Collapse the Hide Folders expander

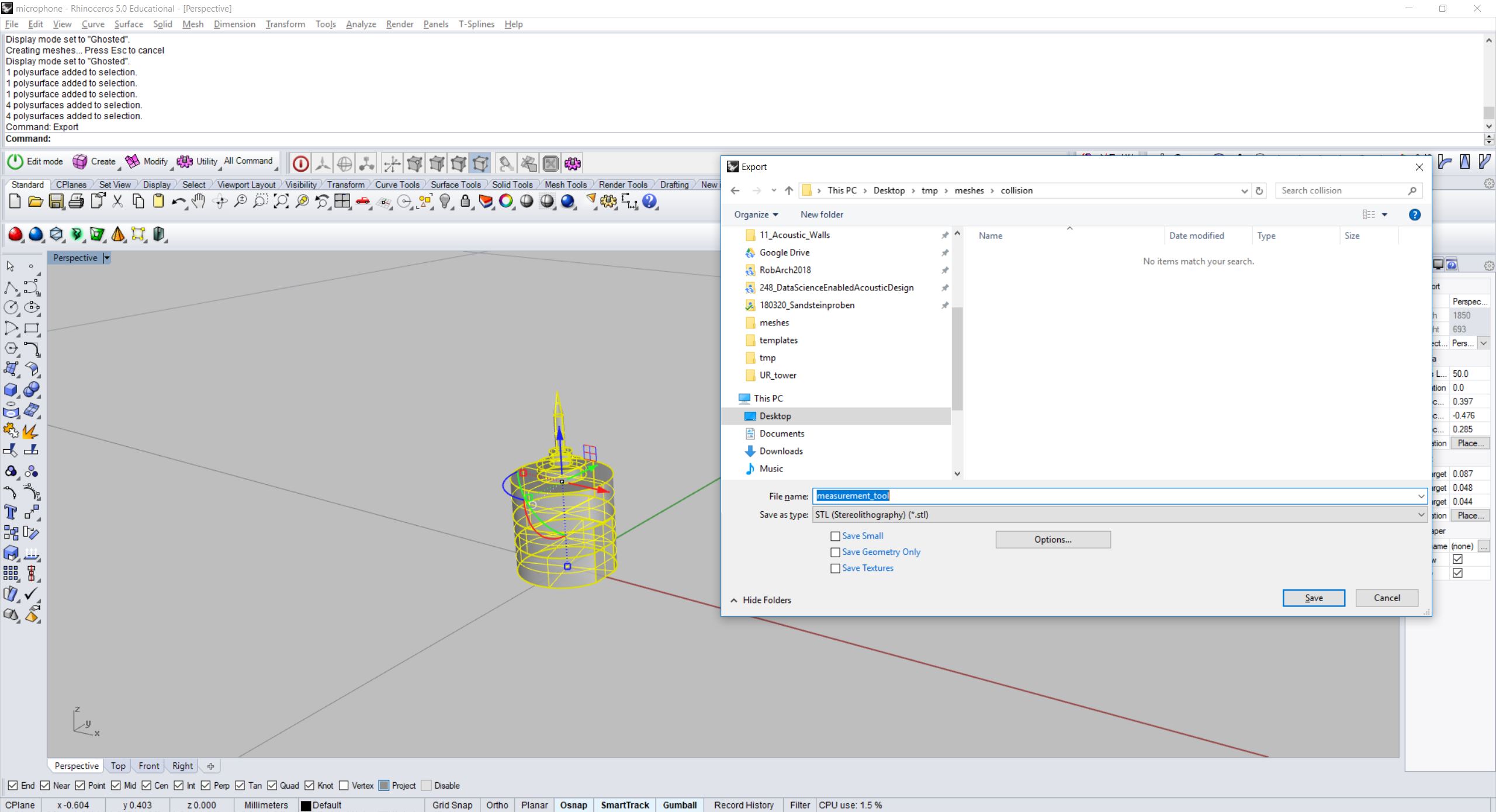(761, 599)
